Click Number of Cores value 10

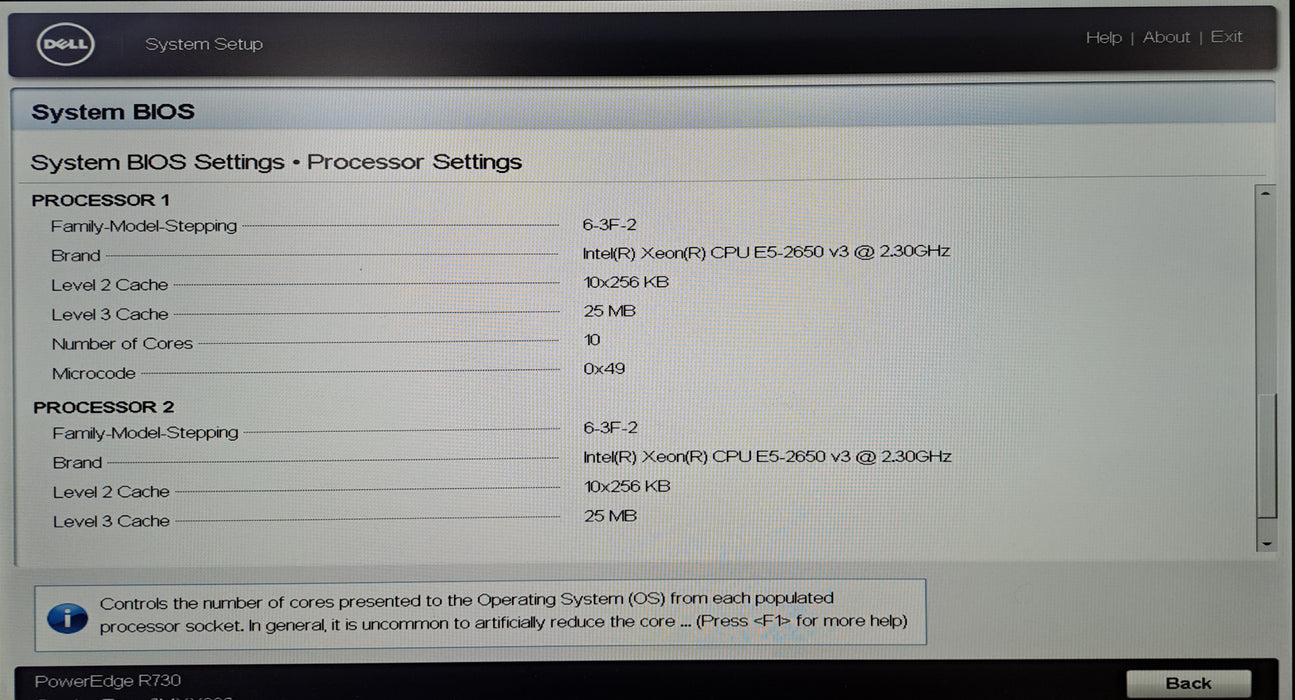coord(592,340)
